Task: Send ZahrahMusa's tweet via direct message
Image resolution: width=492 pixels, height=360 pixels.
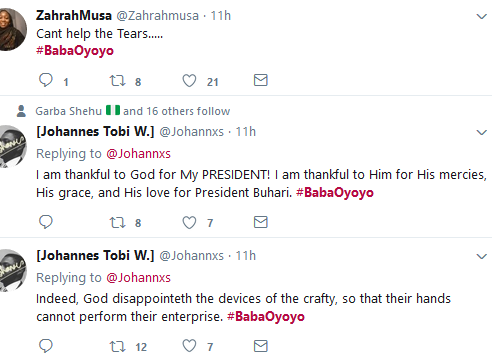Action: (261, 80)
